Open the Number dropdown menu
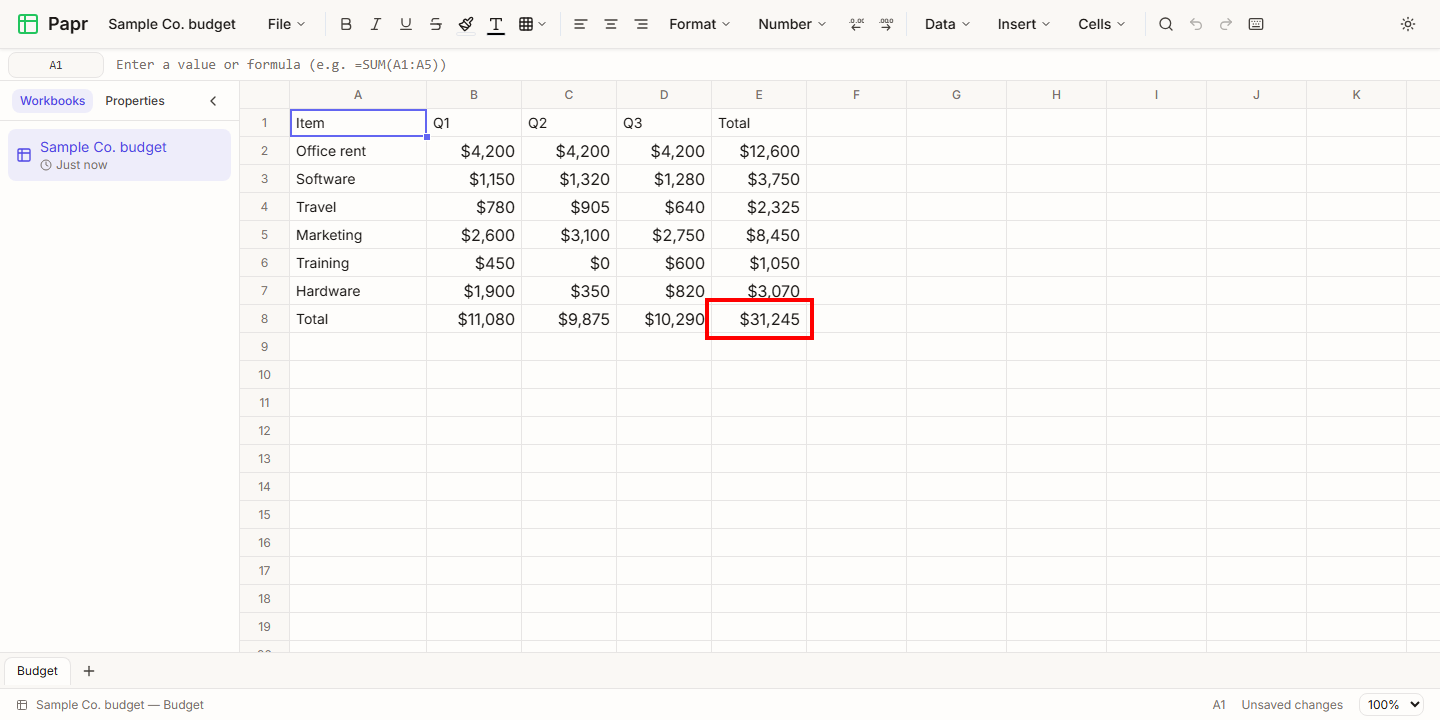This screenshot has width=1440, height=720. pos(792,24)
